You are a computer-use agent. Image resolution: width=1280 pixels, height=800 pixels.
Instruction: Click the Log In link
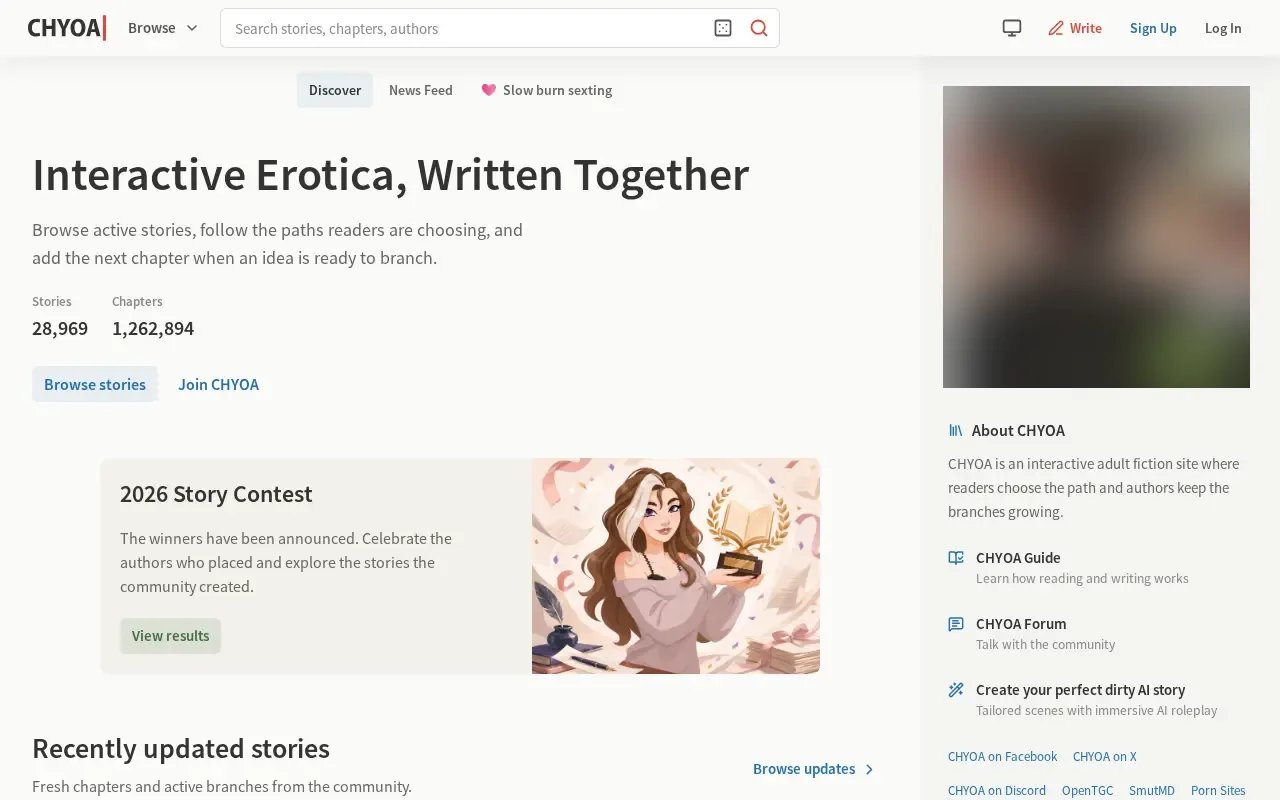point(1223,28)
